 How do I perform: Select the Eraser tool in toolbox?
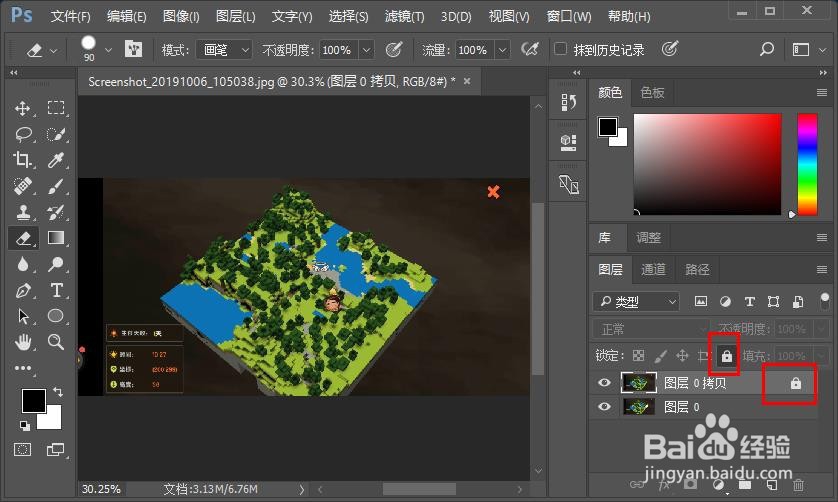24,238
